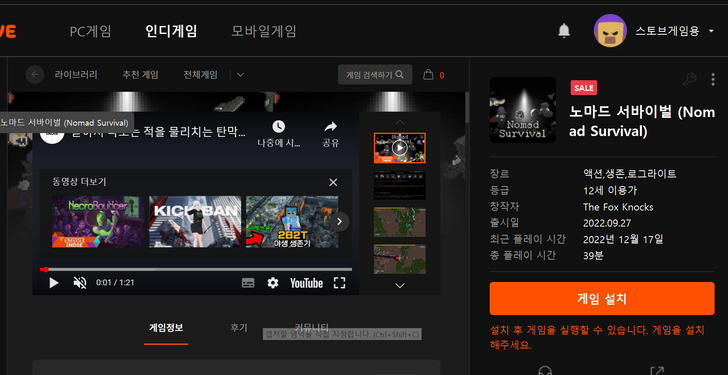This screenshot has width=728, height=375.
Task: Click the last played date 2022년 12월 17일
Action: pos(623,239)
